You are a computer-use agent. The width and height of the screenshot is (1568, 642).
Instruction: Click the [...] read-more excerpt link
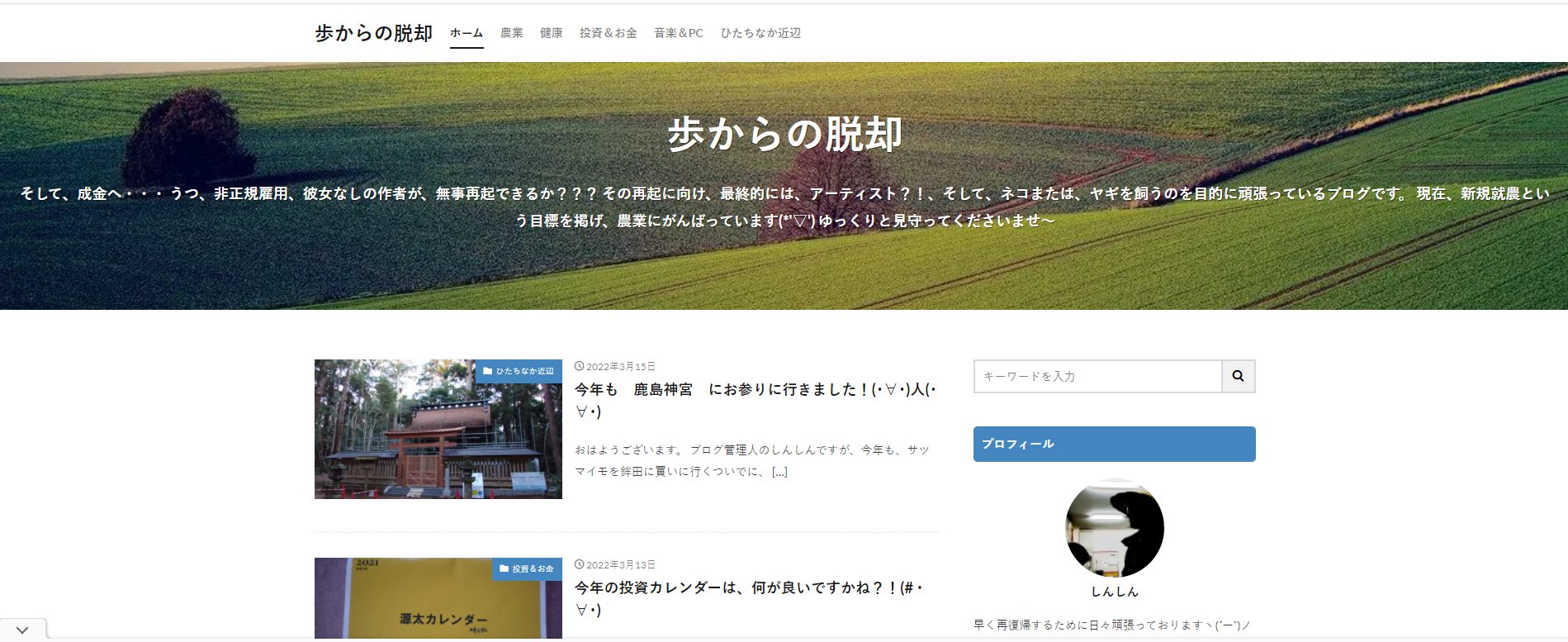779,472
